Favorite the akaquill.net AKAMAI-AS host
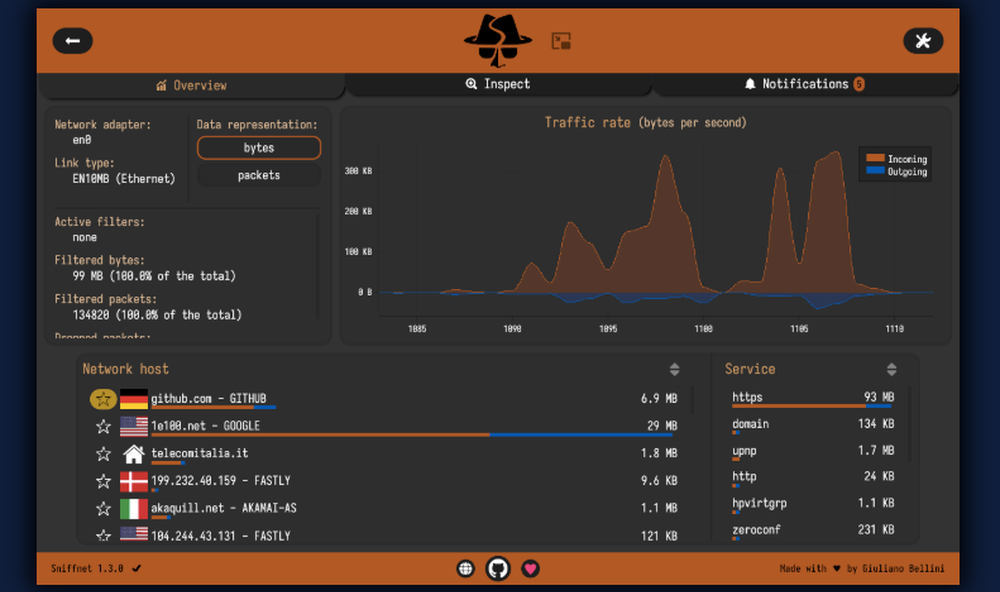 pos(103,508)
